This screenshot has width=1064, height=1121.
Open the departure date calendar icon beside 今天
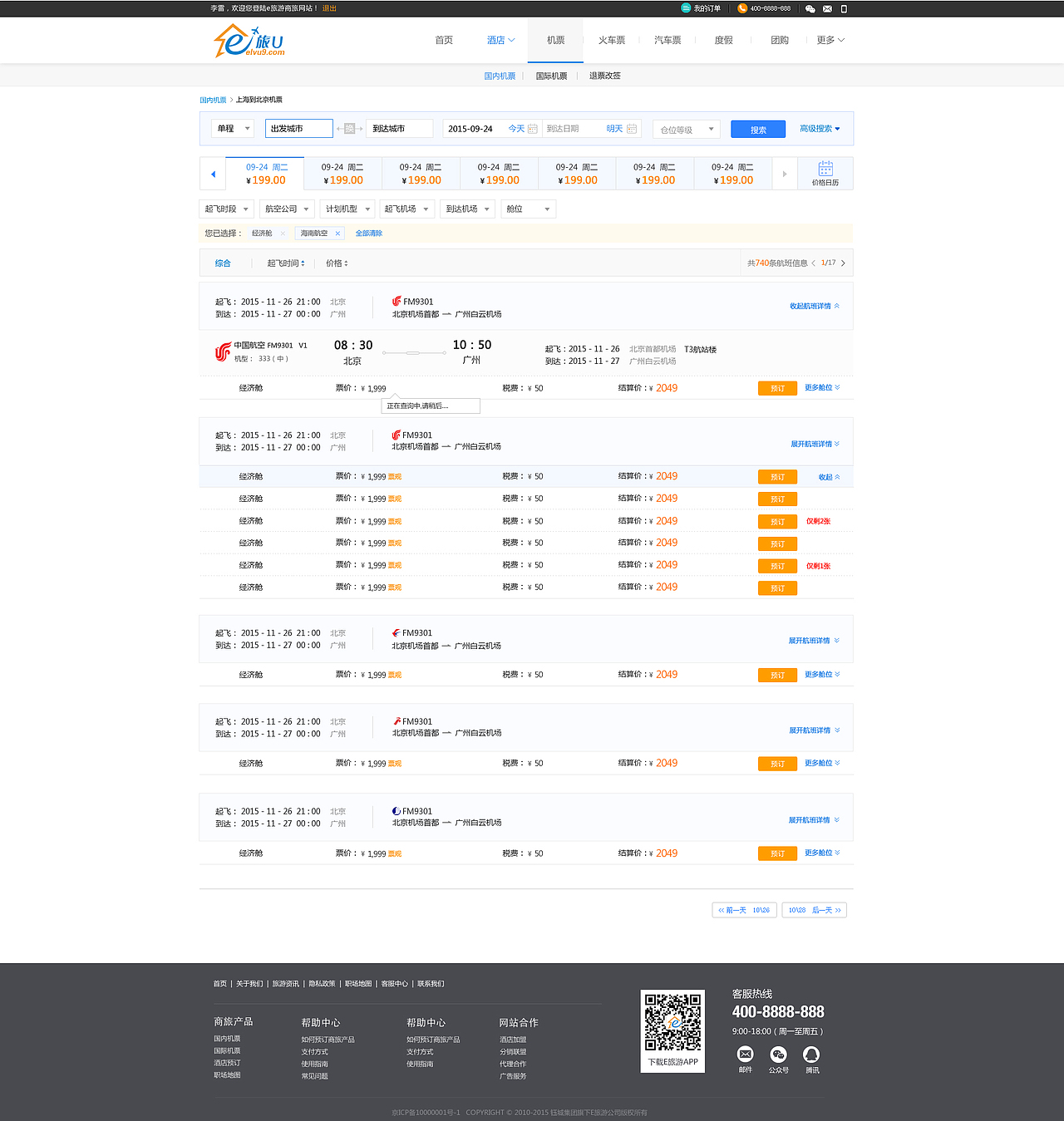tap(533, 128)
